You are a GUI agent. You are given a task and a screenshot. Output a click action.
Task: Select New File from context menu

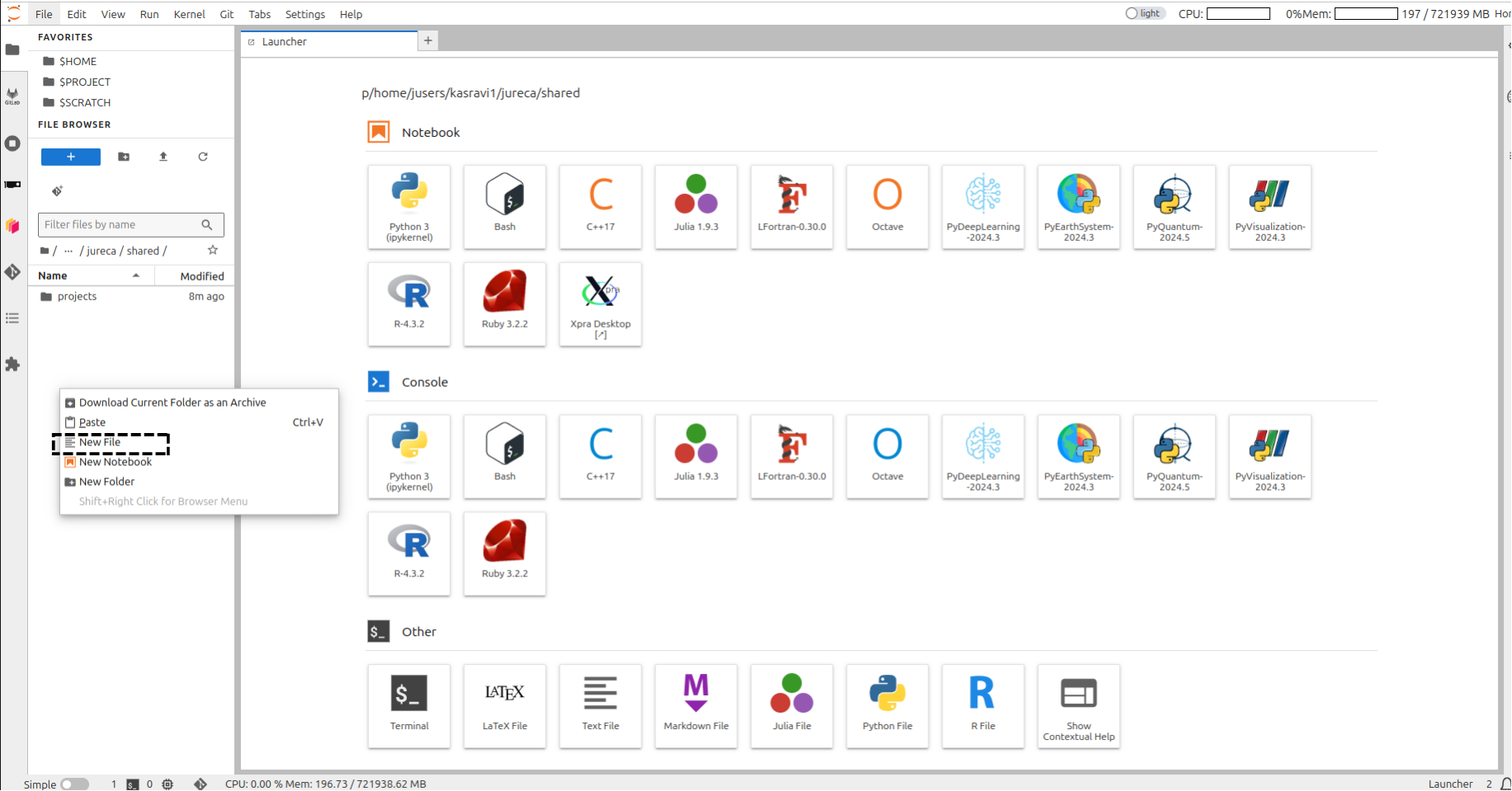coord(100,443)
